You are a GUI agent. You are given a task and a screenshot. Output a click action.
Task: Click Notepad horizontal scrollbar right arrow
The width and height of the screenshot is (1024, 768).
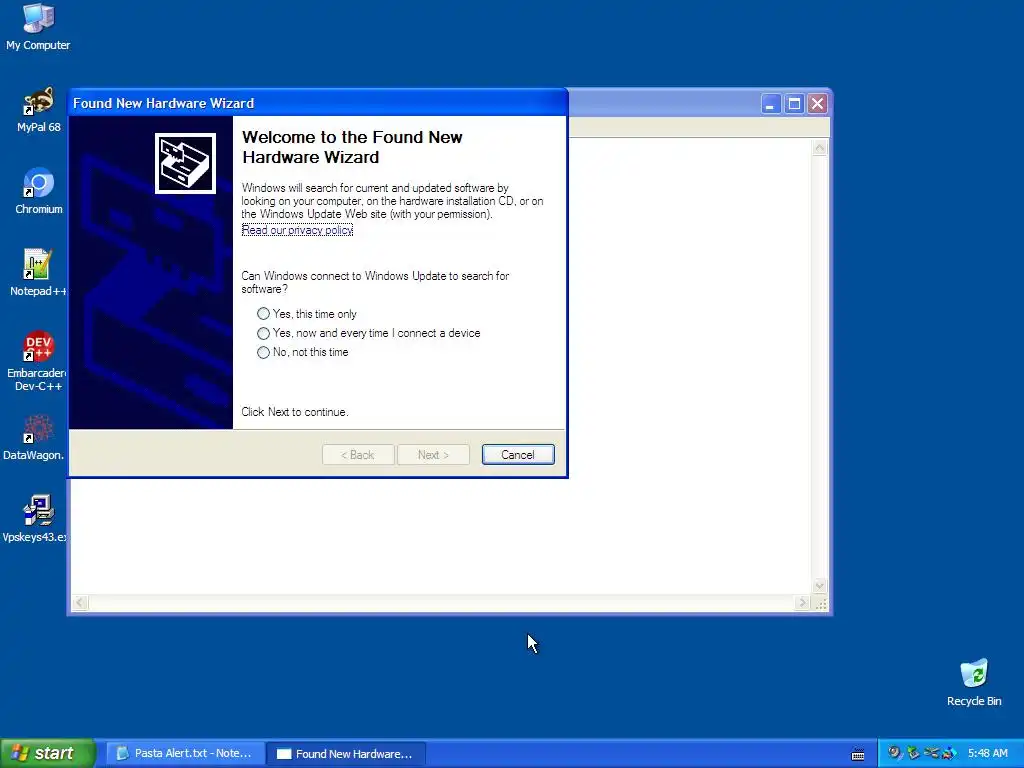coord(803,603)
